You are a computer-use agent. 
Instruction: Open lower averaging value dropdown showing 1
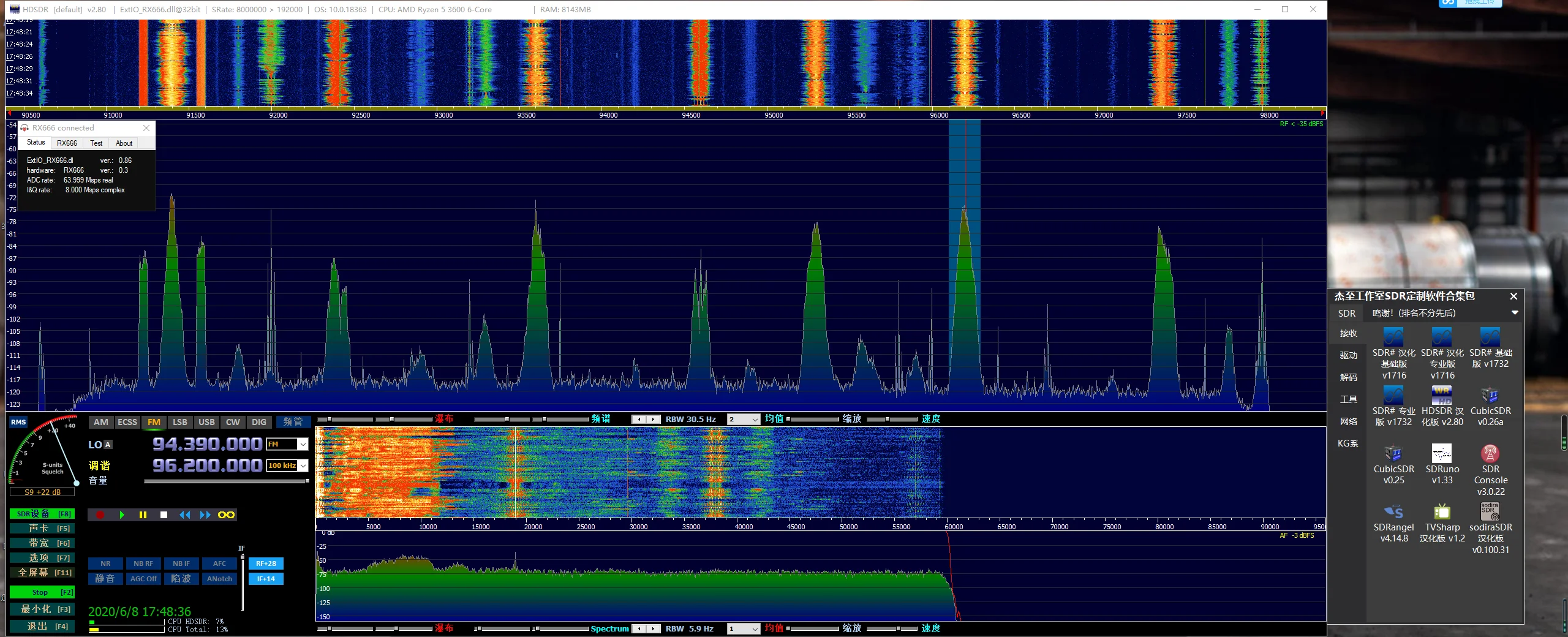[x=743, y=629]
